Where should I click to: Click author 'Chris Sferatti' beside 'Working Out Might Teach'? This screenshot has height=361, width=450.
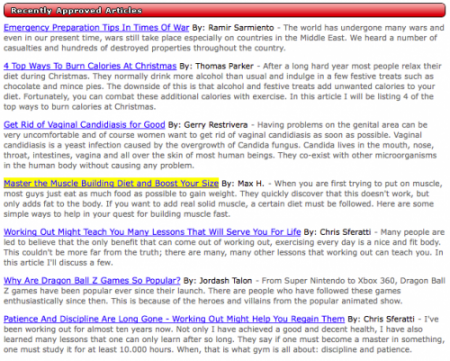point(345,232)
